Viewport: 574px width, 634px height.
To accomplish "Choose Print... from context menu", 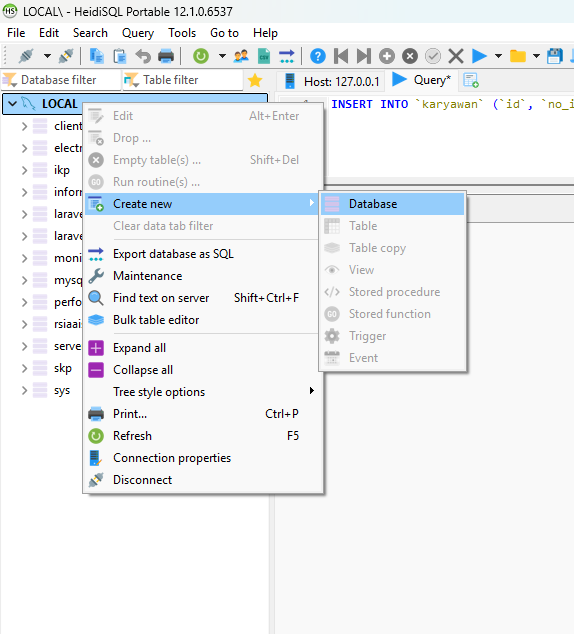I will click(x=202, y=414).
